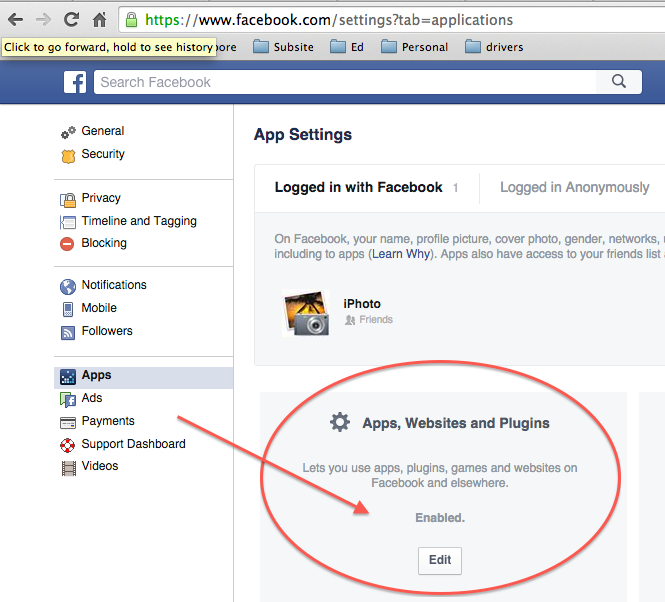Open Followers settings in sidebar

point(107,330)
